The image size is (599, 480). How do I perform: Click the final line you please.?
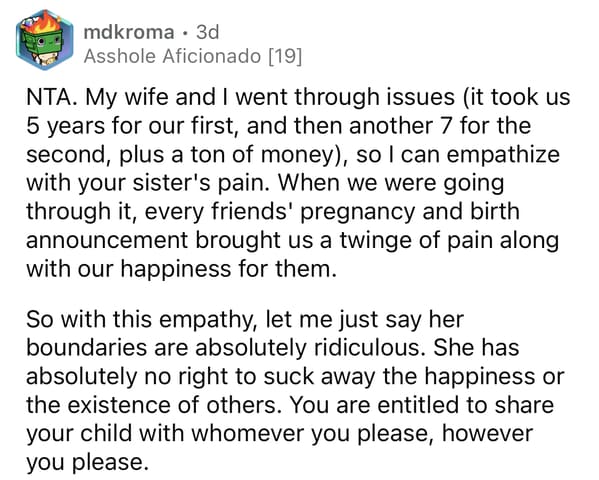coord(87,463)
